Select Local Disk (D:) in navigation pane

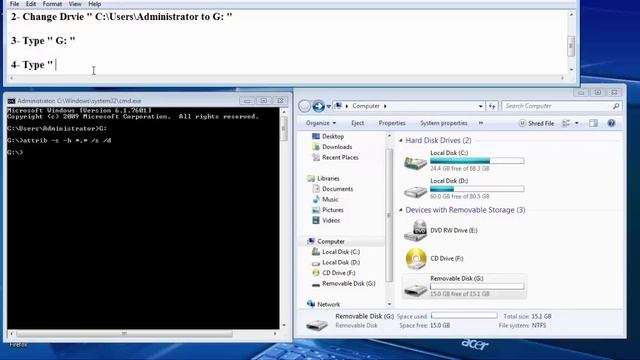point(336,263)
